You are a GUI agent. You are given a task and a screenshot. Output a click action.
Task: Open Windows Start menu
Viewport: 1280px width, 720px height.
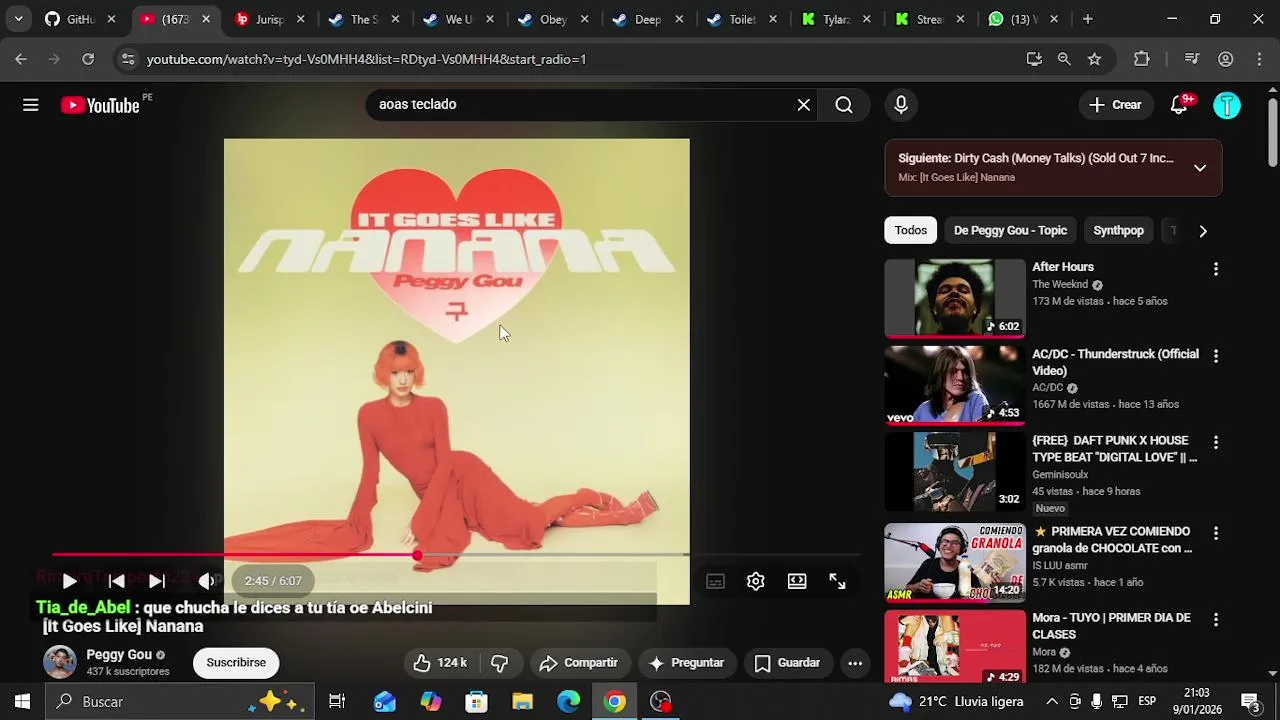point(22,702)
